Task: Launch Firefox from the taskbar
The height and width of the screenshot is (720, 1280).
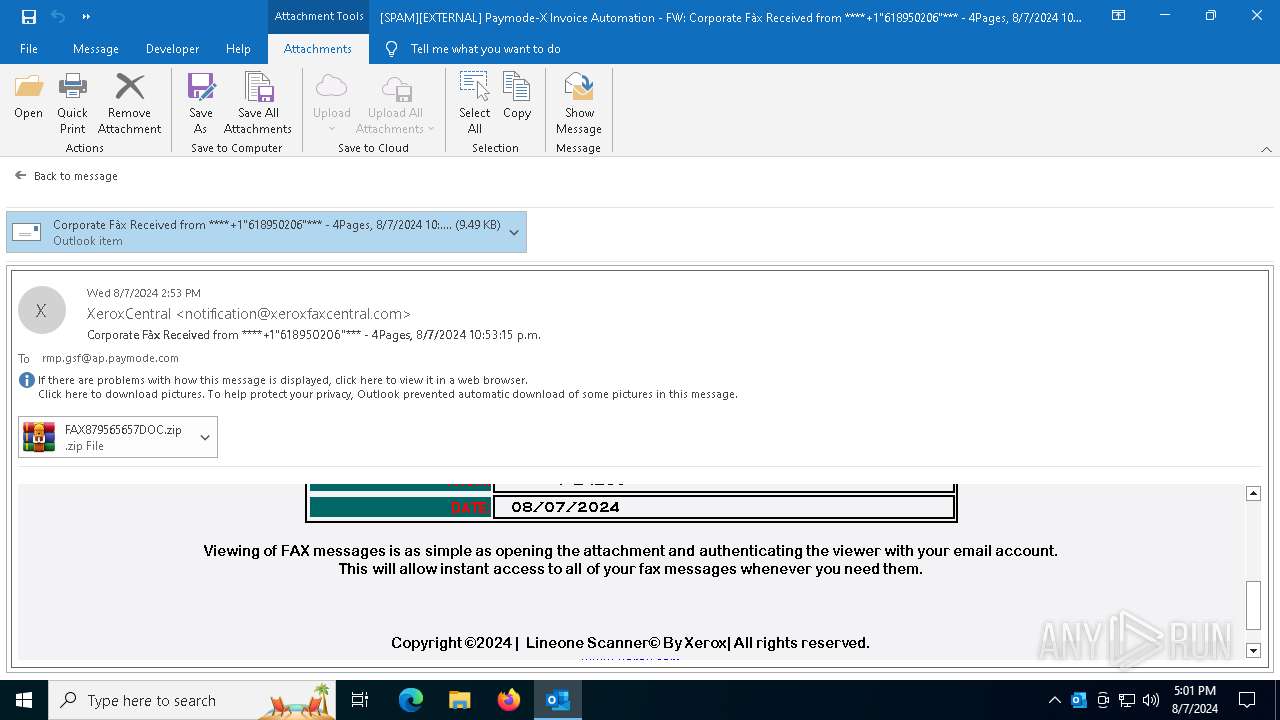Action: pyautogui.click(x=509, y=700)
